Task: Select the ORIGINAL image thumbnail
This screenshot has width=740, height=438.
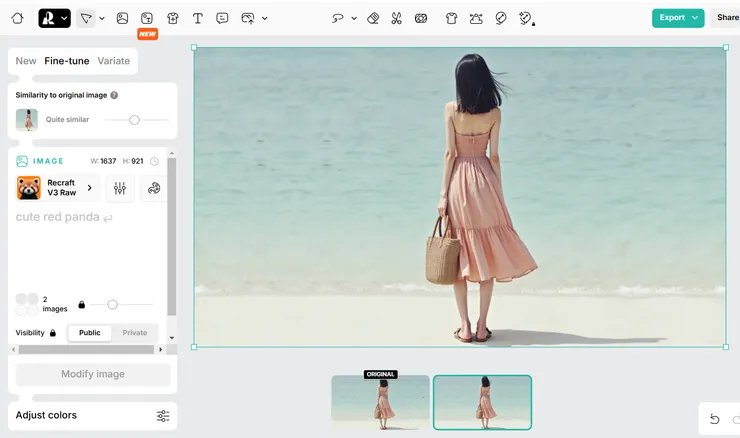Action: point(380,402)
